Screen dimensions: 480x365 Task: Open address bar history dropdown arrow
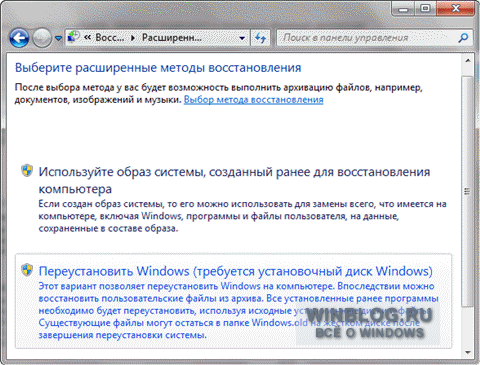(242, 38)
